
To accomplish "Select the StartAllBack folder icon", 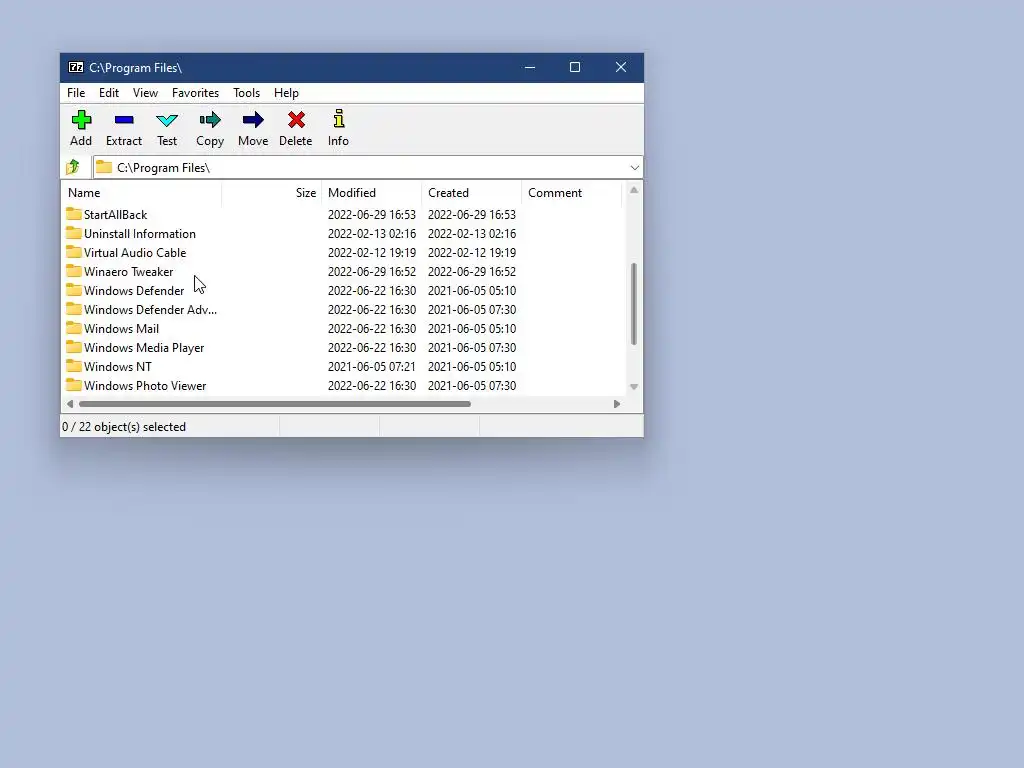I will [74, 214].
